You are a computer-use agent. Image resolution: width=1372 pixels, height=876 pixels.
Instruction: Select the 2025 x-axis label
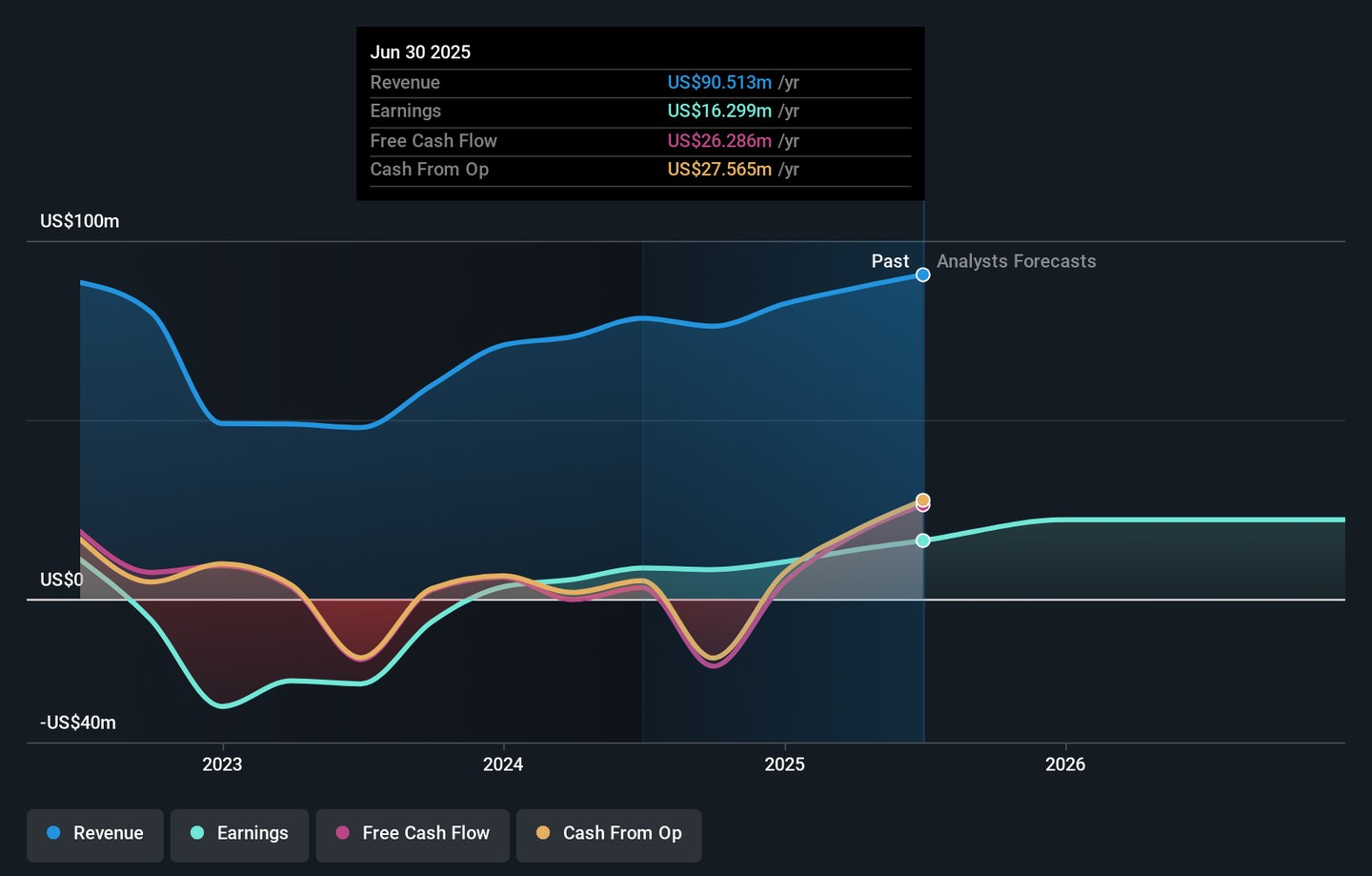pos(784,764)
